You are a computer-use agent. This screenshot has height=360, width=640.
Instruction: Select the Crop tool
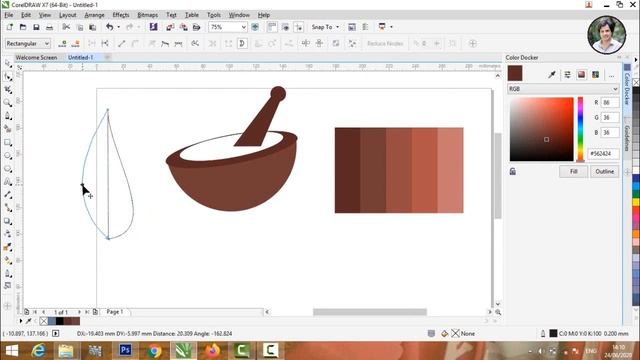click(x=8, y=89)
